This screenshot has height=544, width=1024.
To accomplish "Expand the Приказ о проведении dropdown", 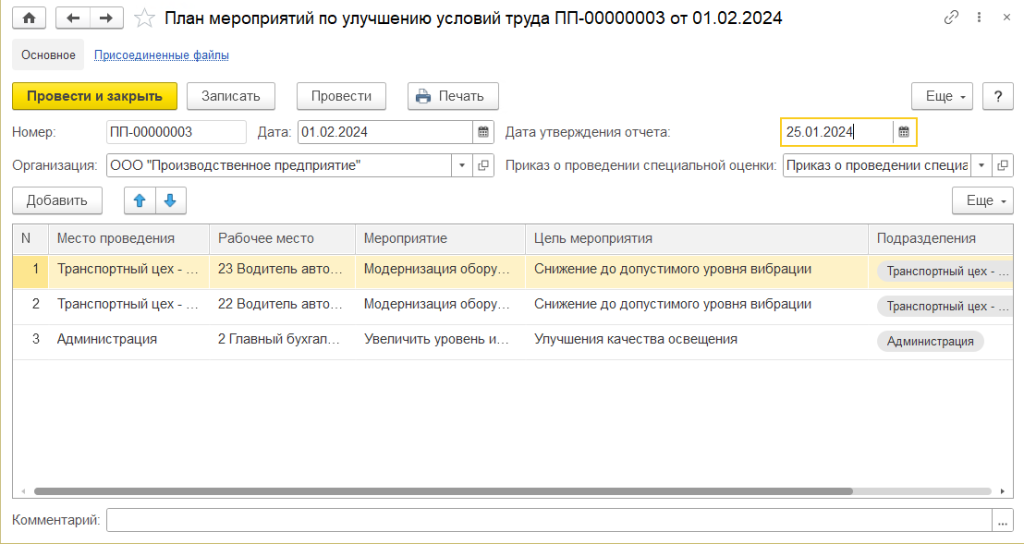I will [x=981, y=165].
